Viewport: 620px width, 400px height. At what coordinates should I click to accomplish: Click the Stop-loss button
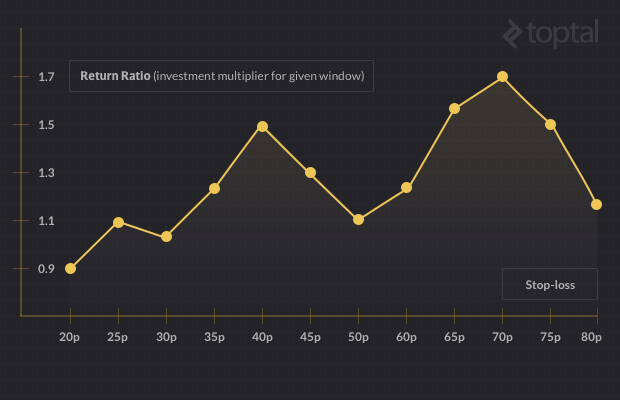(x=549, y=284)
